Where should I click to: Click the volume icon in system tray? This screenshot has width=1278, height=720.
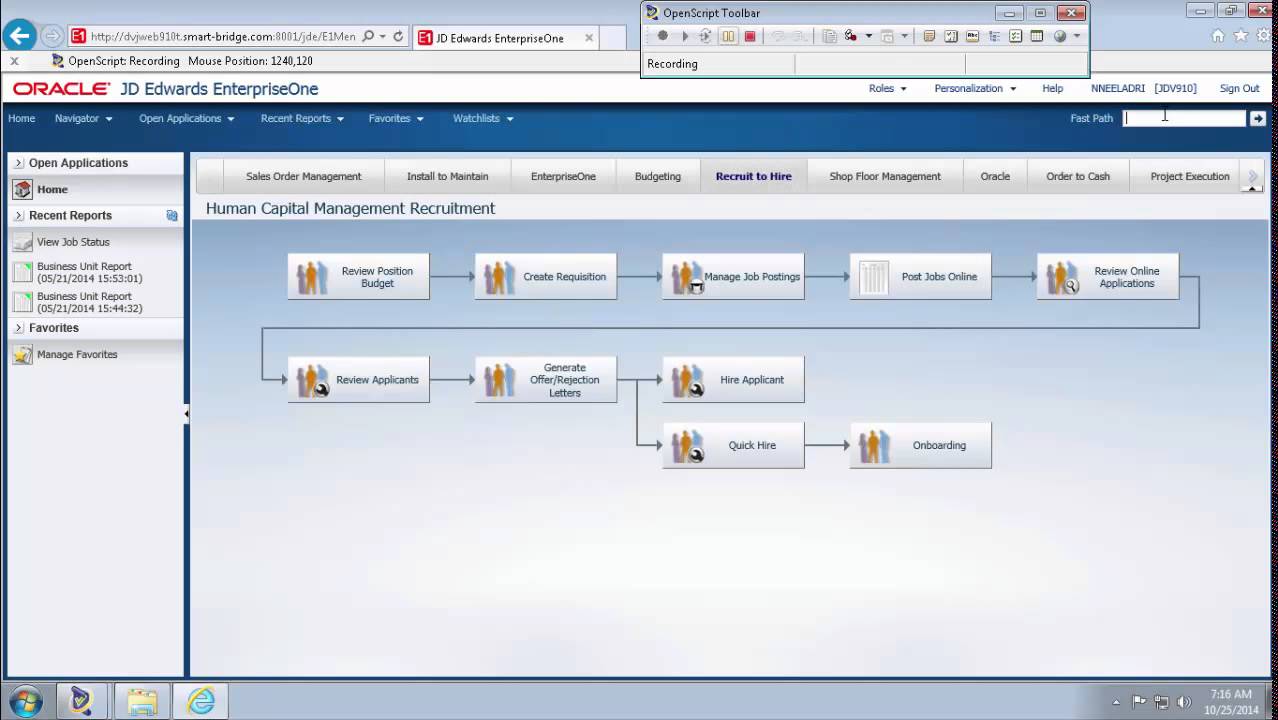[x=1185, y=702]
